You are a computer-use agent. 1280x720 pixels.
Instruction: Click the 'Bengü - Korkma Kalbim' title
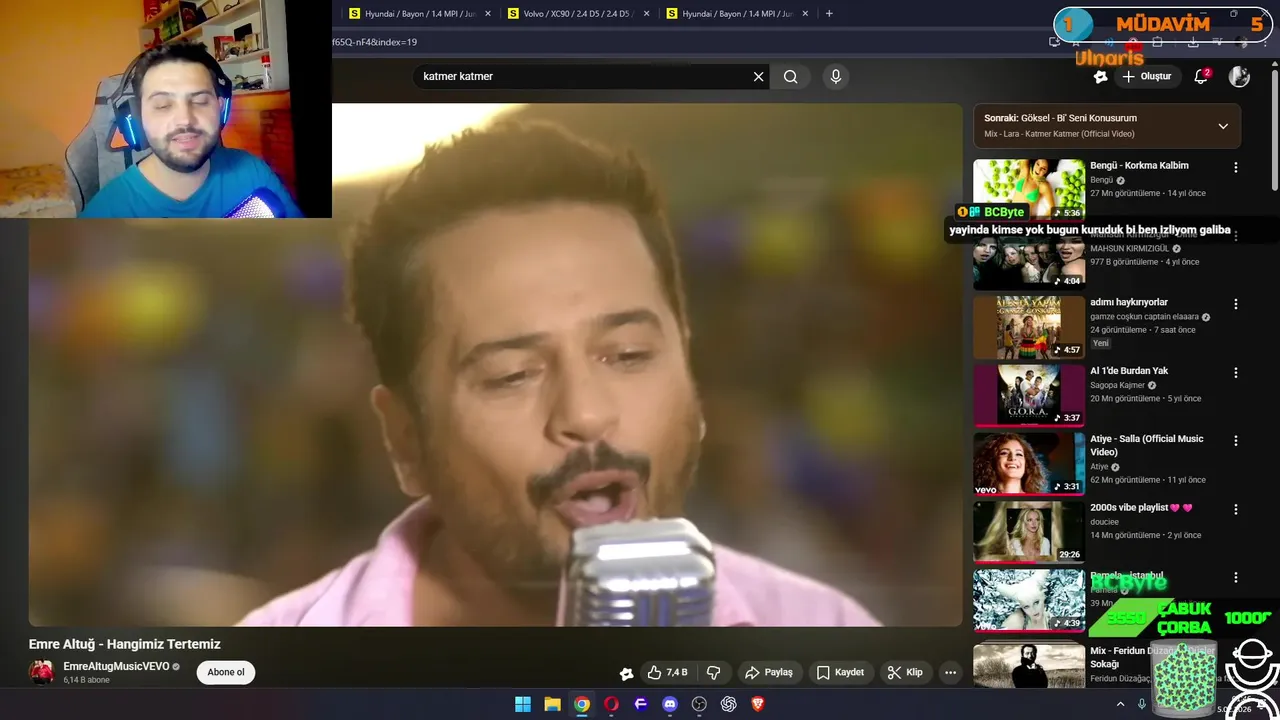(x=1139, y=165)
